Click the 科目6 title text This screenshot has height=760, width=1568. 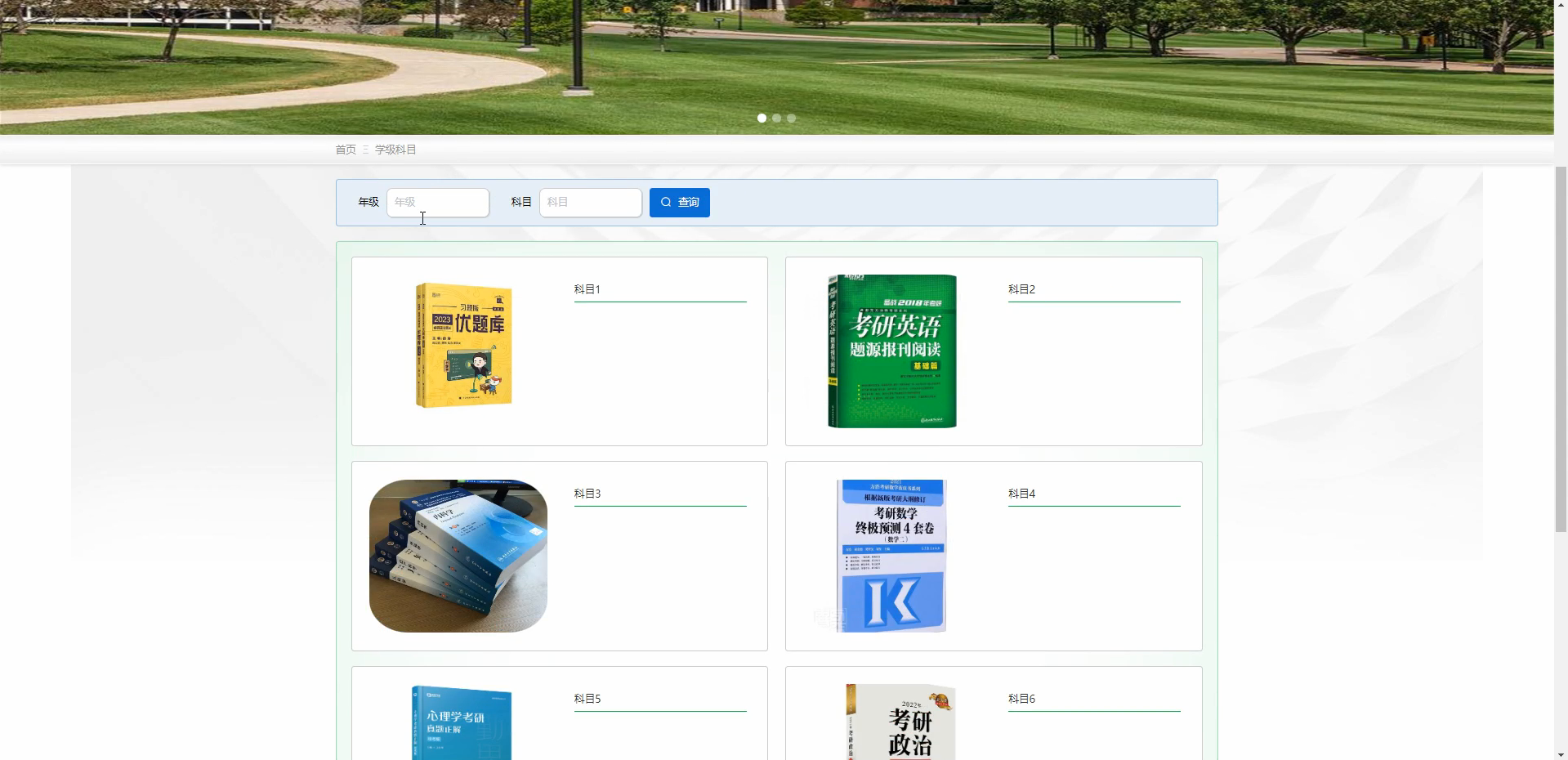1021,699
